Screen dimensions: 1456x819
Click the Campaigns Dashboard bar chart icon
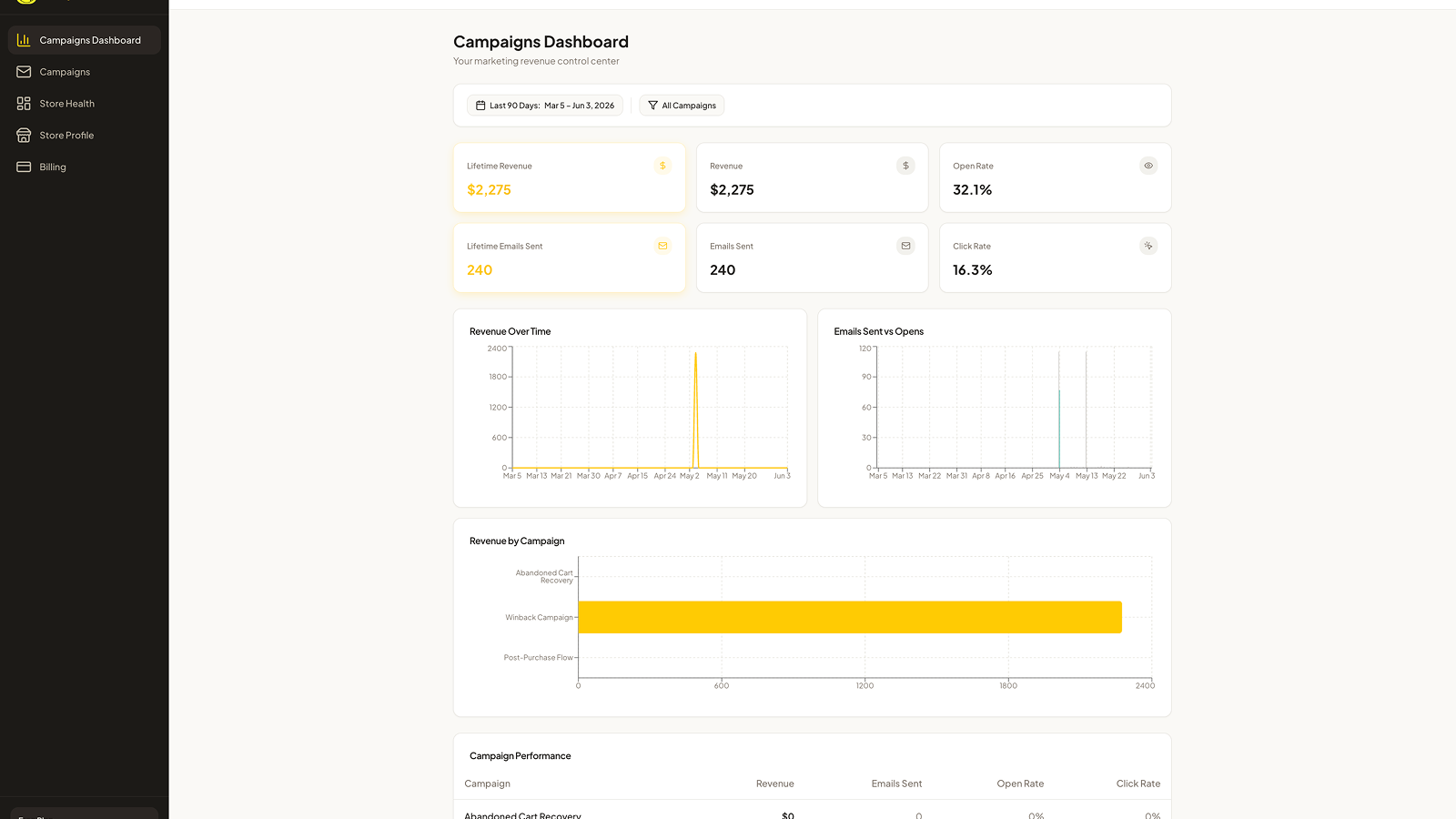[24, 40]
